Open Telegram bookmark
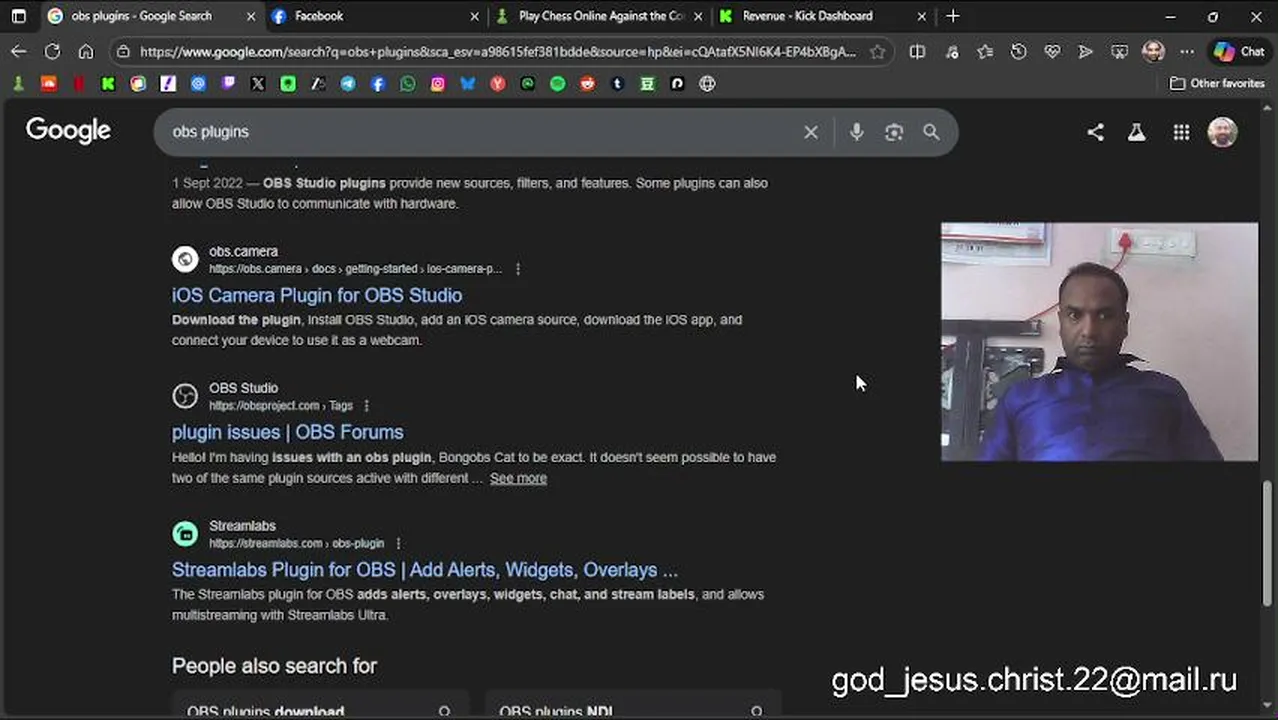1278x720 pixels. 348,84
